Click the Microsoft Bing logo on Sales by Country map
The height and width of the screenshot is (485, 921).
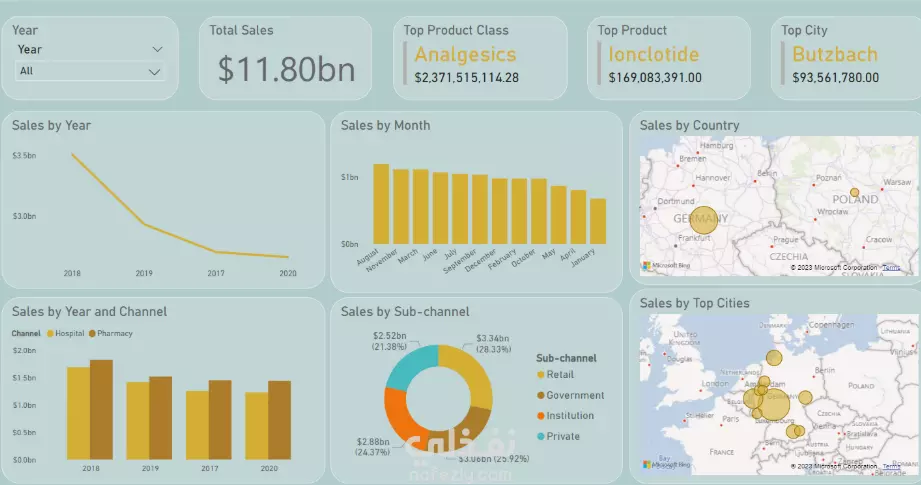pyautogui.click(x=666, y=265)
